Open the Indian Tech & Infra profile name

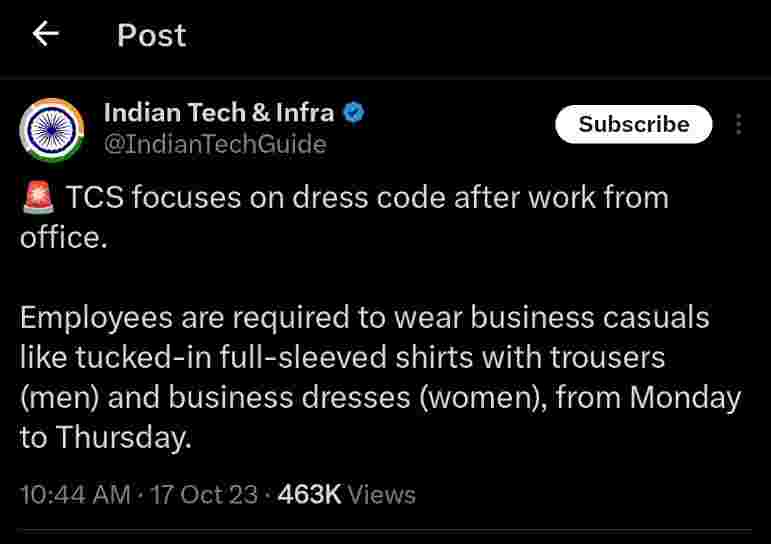point(218,113)
